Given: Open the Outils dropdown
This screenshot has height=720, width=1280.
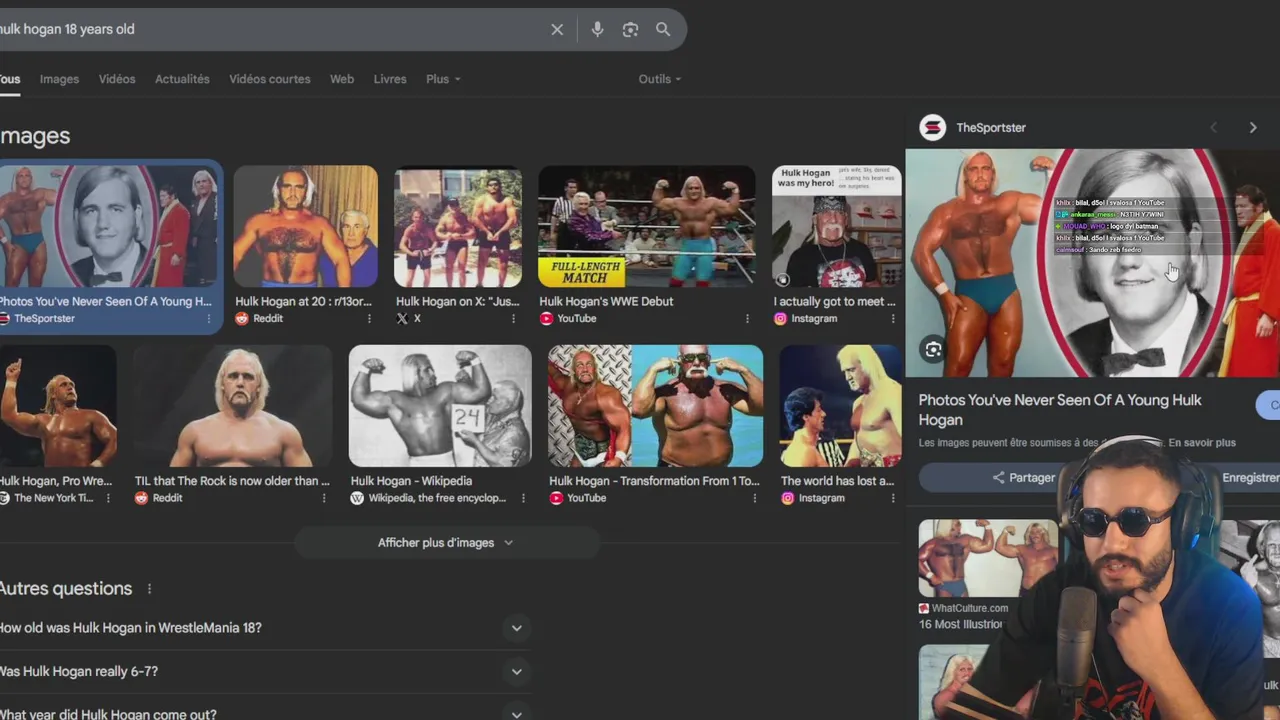Looking at the screenshot, I should (x=660, y=79).
